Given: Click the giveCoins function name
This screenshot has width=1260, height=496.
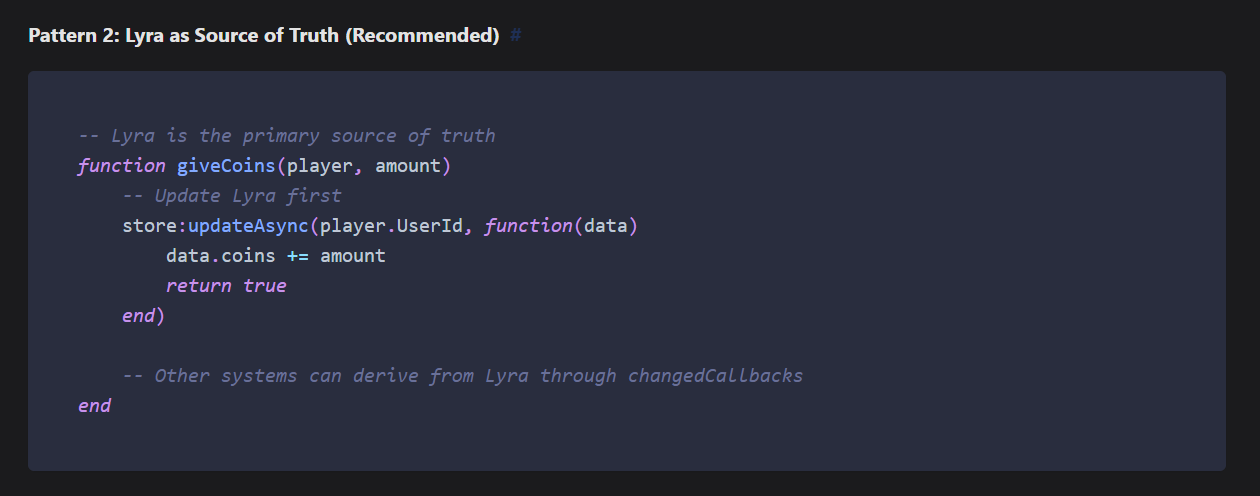Looking at the screenshot, I should coord(226,166).
